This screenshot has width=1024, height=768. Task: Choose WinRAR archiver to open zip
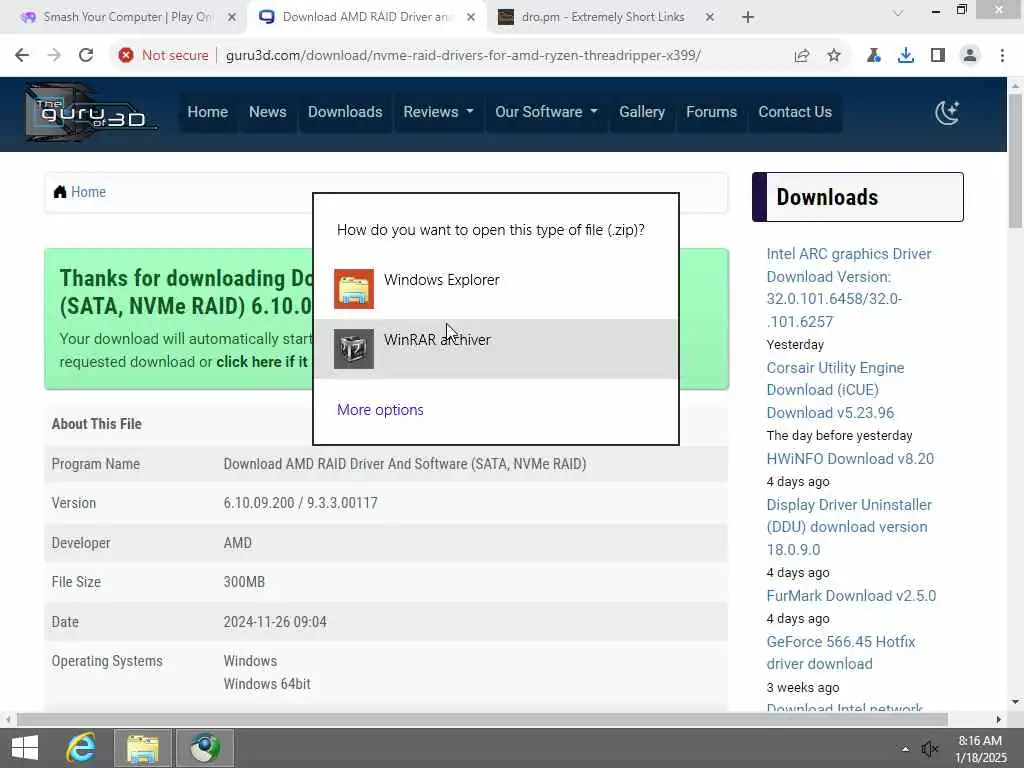[496, 349]
